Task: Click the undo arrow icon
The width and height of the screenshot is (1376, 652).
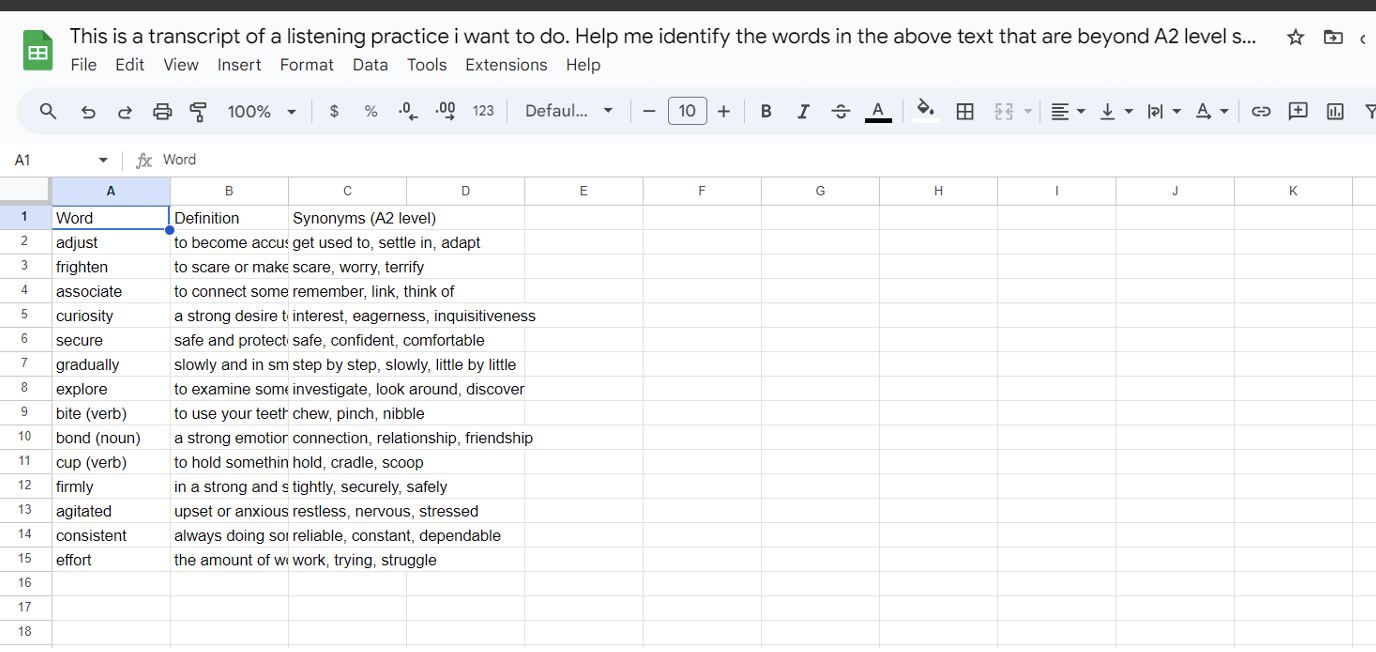Action: pyautogui.click(x=88, y=111)
